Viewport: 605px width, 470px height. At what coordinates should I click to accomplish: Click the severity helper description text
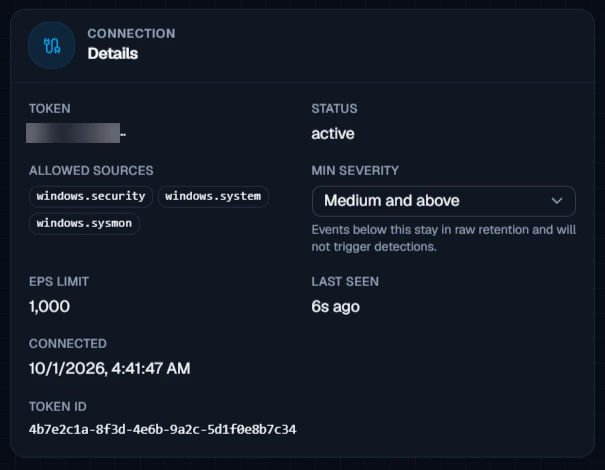click(x=444, y=238)
